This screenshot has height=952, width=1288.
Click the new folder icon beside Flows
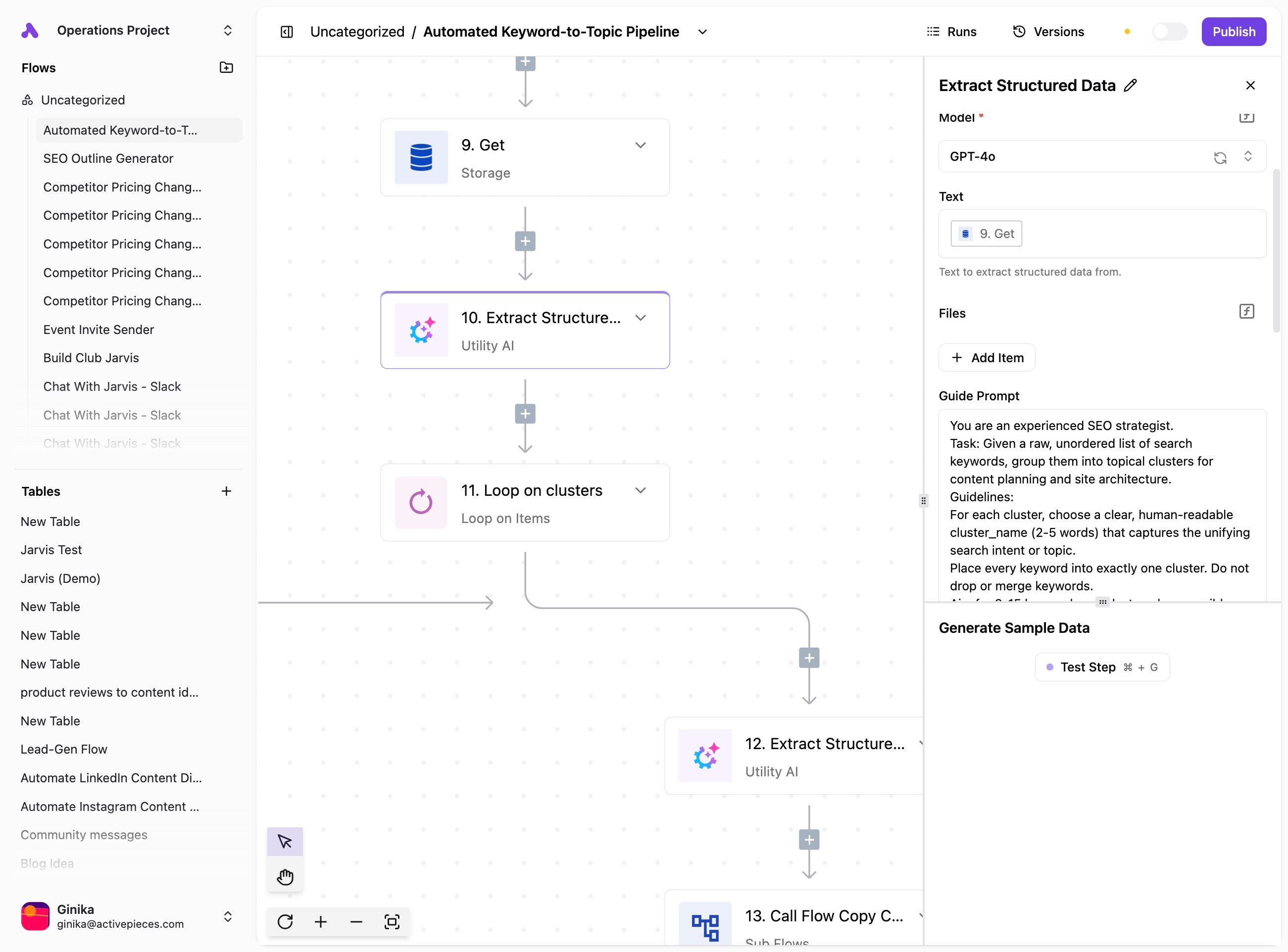[226, 67]
